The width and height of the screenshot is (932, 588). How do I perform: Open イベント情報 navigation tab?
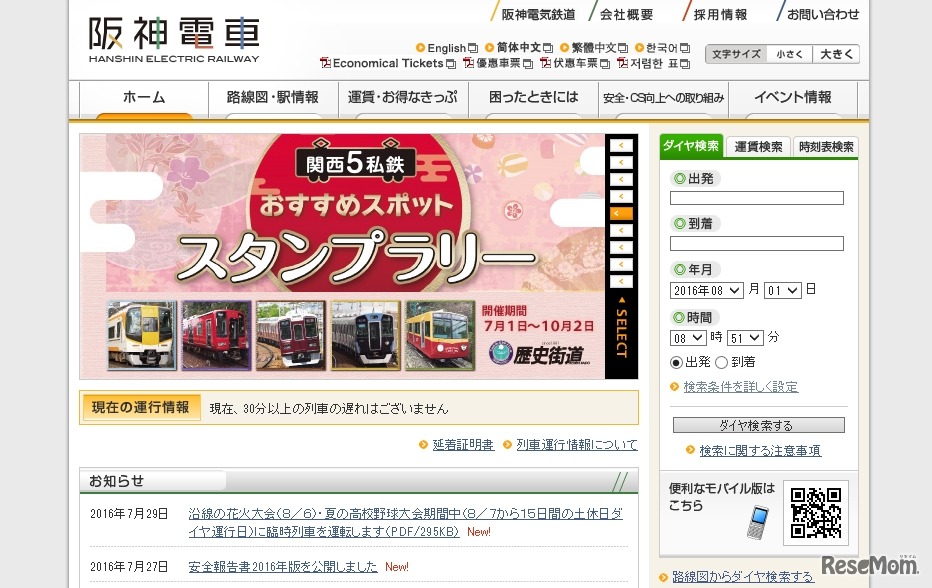pos(793,99)
